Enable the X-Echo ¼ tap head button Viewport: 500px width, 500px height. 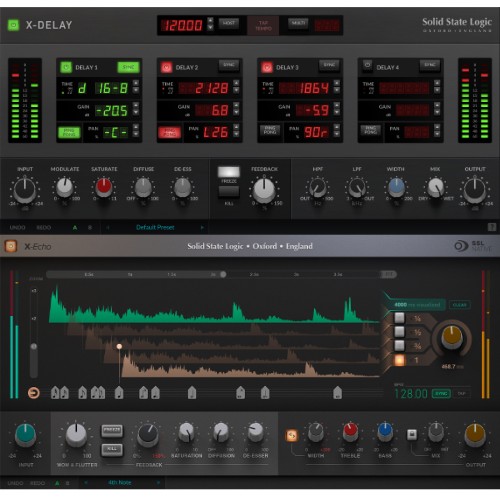point(399,318)
